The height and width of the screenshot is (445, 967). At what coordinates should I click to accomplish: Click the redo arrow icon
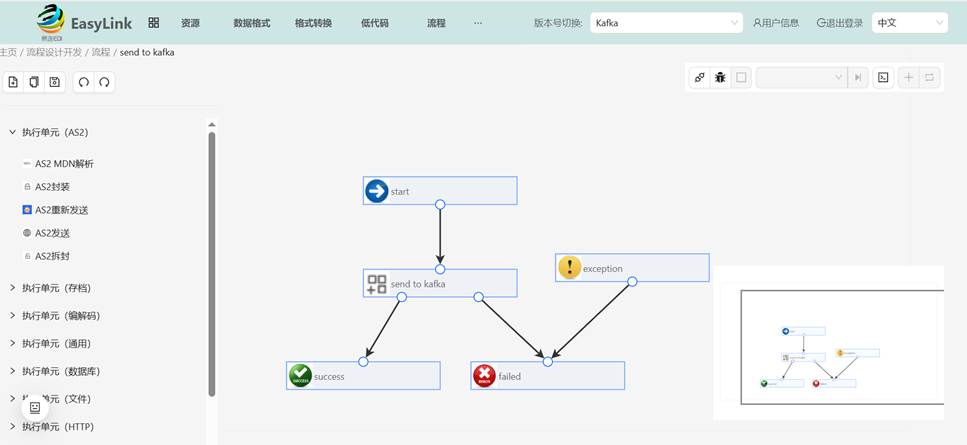[103, 82]
